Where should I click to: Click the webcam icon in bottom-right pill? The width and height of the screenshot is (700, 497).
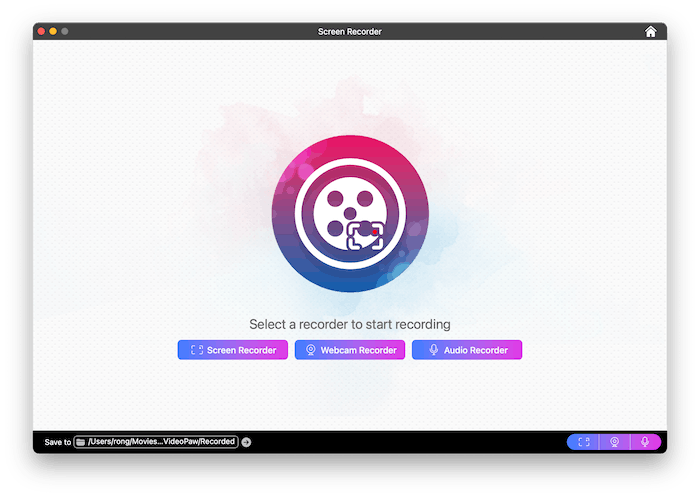click(x=615, y=442)
